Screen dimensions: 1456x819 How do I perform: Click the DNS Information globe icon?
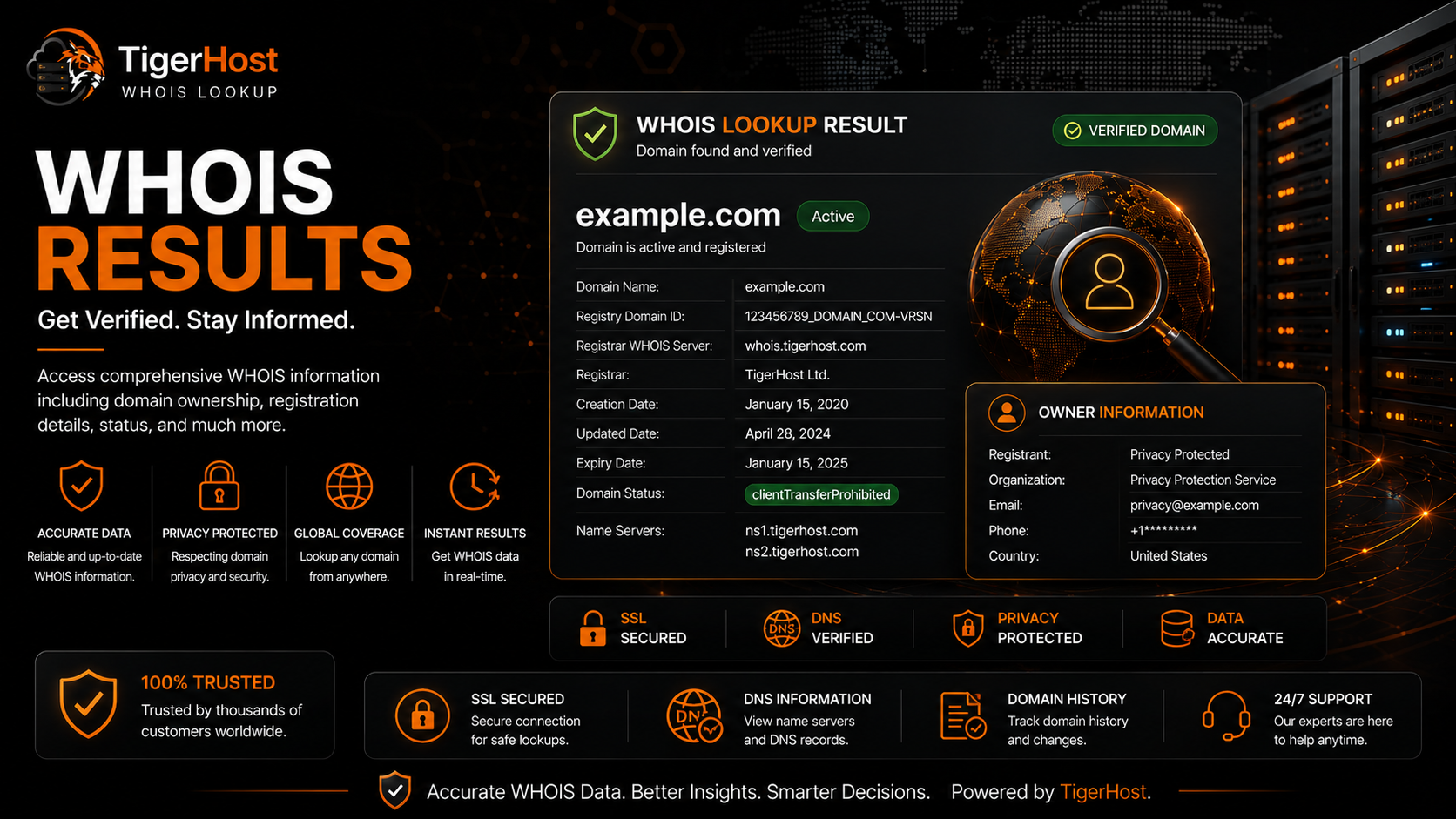(x=694, y=715)
